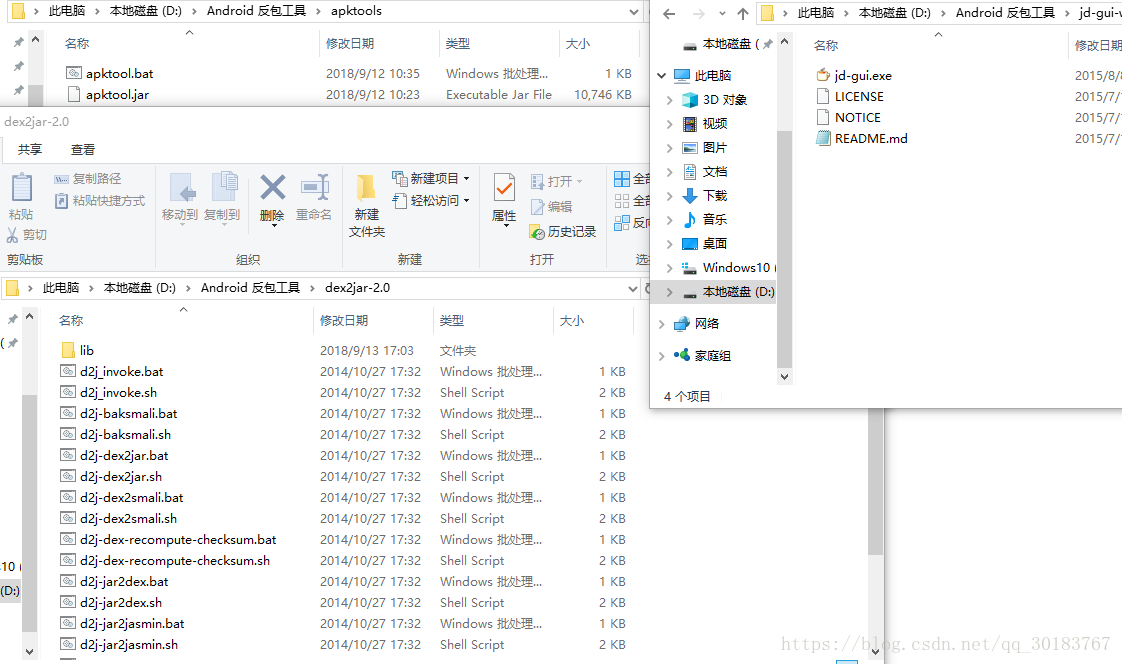This screenshot has height=664, width=1122.
Task: Select d2j-dex2smali.sh file
Action: click(x=128, y=519)
